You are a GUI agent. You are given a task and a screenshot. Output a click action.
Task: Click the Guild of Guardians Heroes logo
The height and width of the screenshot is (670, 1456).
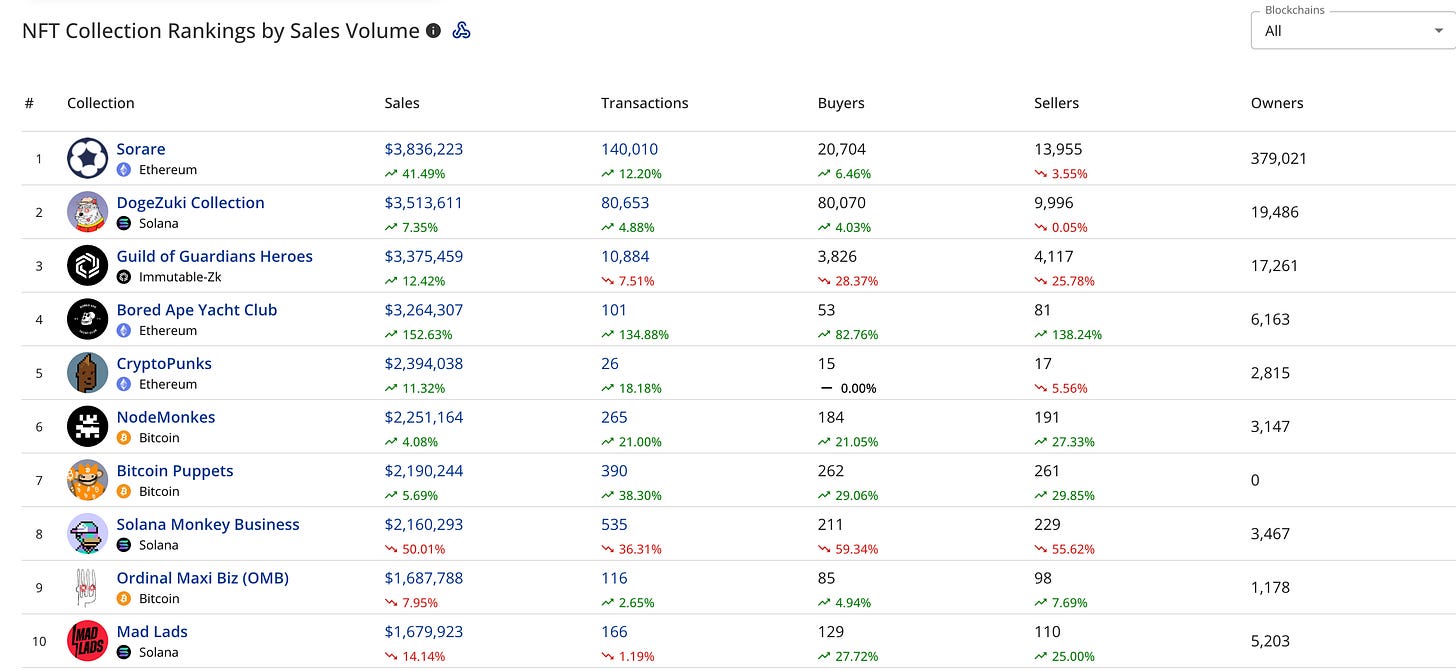(87, 265)
